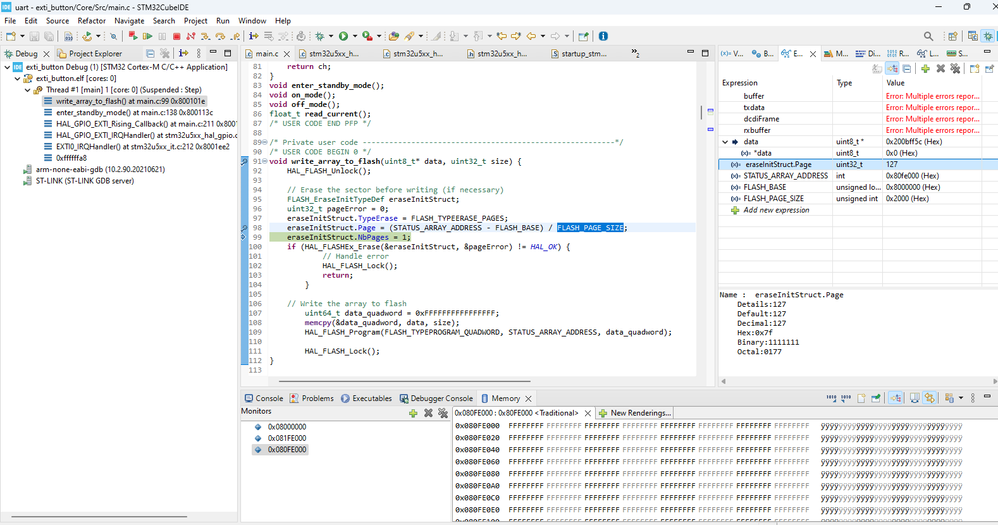Close the 0x080FE000 Traditional rendering tab
Viewport: 998px width, 525px height.
(587, 414)
